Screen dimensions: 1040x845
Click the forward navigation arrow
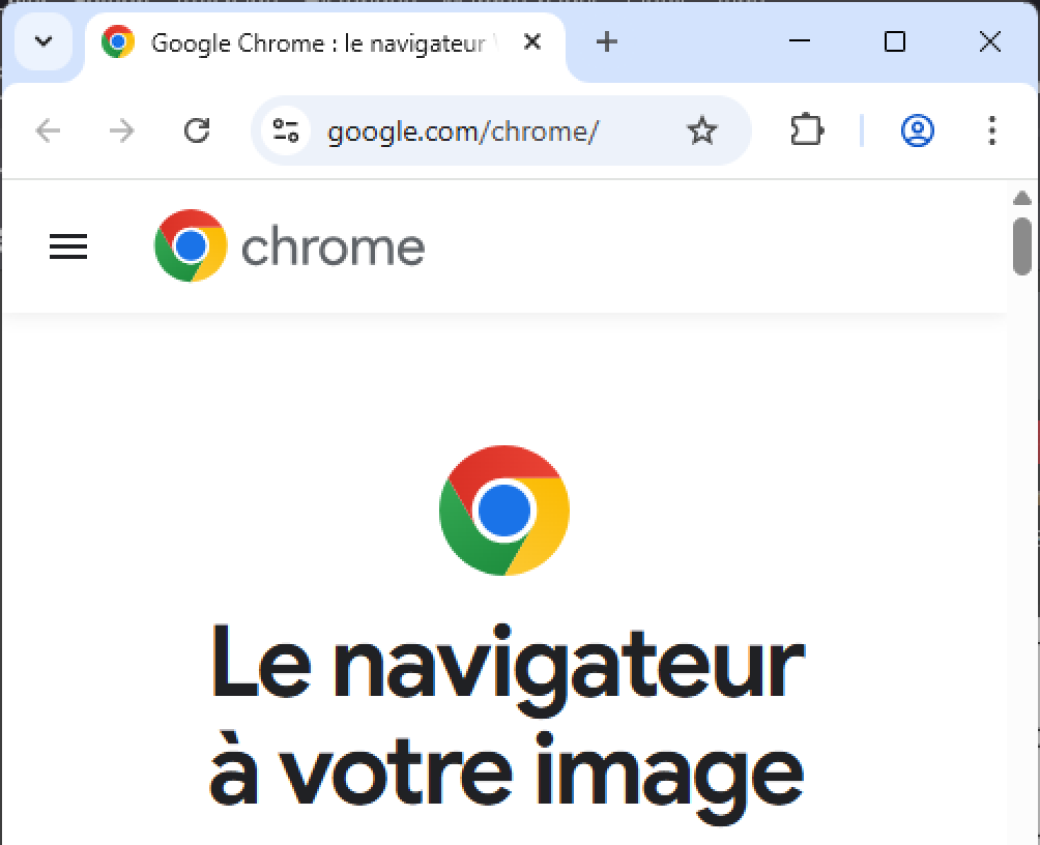(121, 131)
